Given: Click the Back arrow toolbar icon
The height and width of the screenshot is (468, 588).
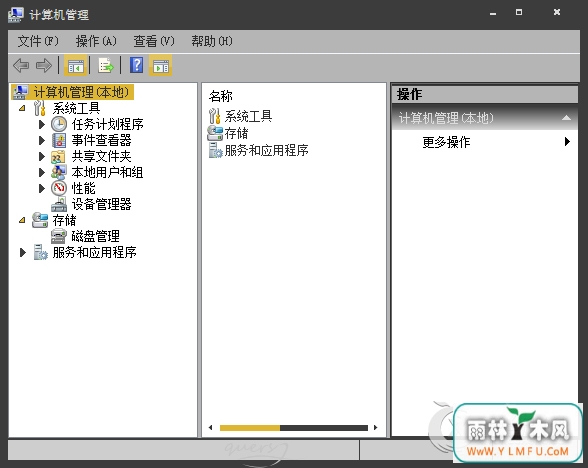Looking at the screenshot, I should click(x=21, y=66).
